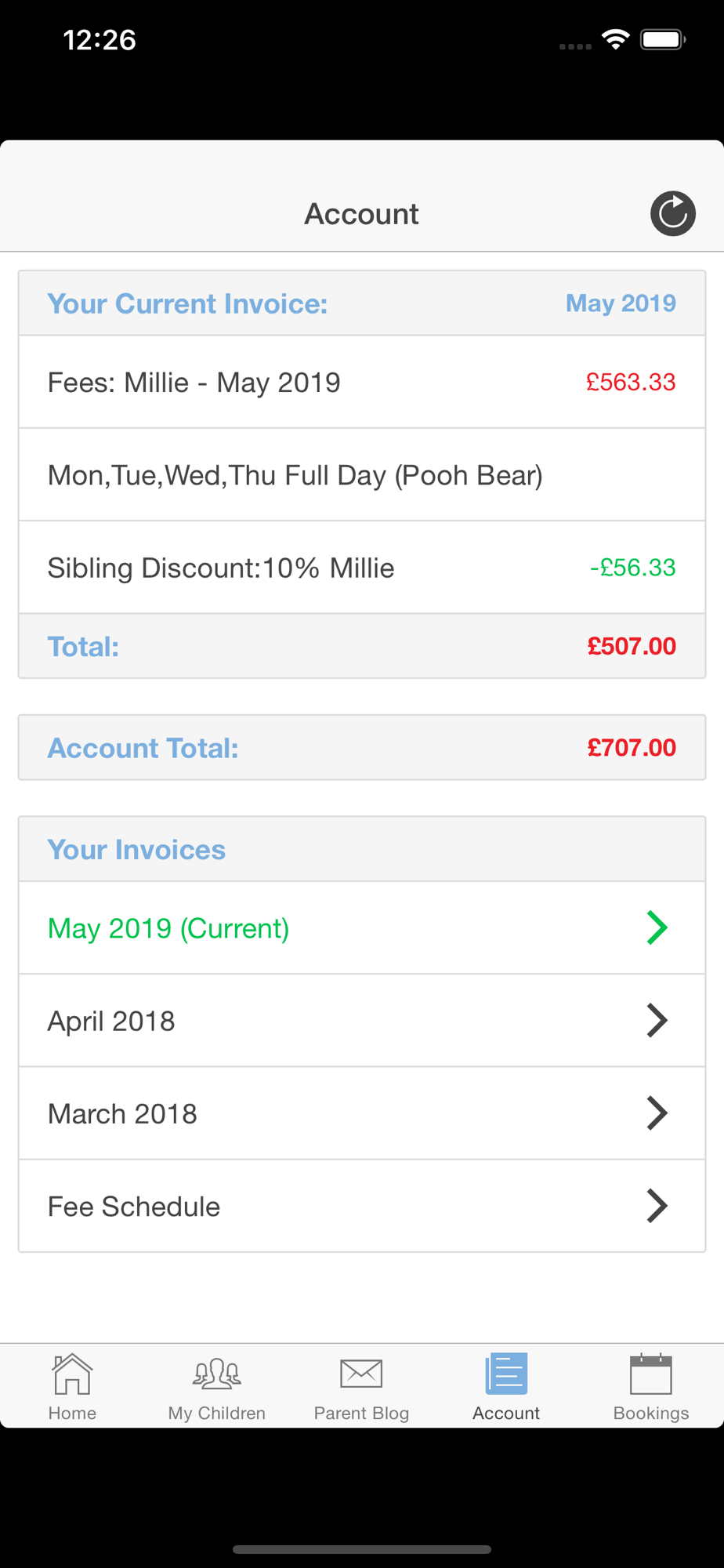Tap the Fees: Millie - May 2019 row
This screenshot has width=724, height=1568.
pyautogui.click(x=194, y=383)
